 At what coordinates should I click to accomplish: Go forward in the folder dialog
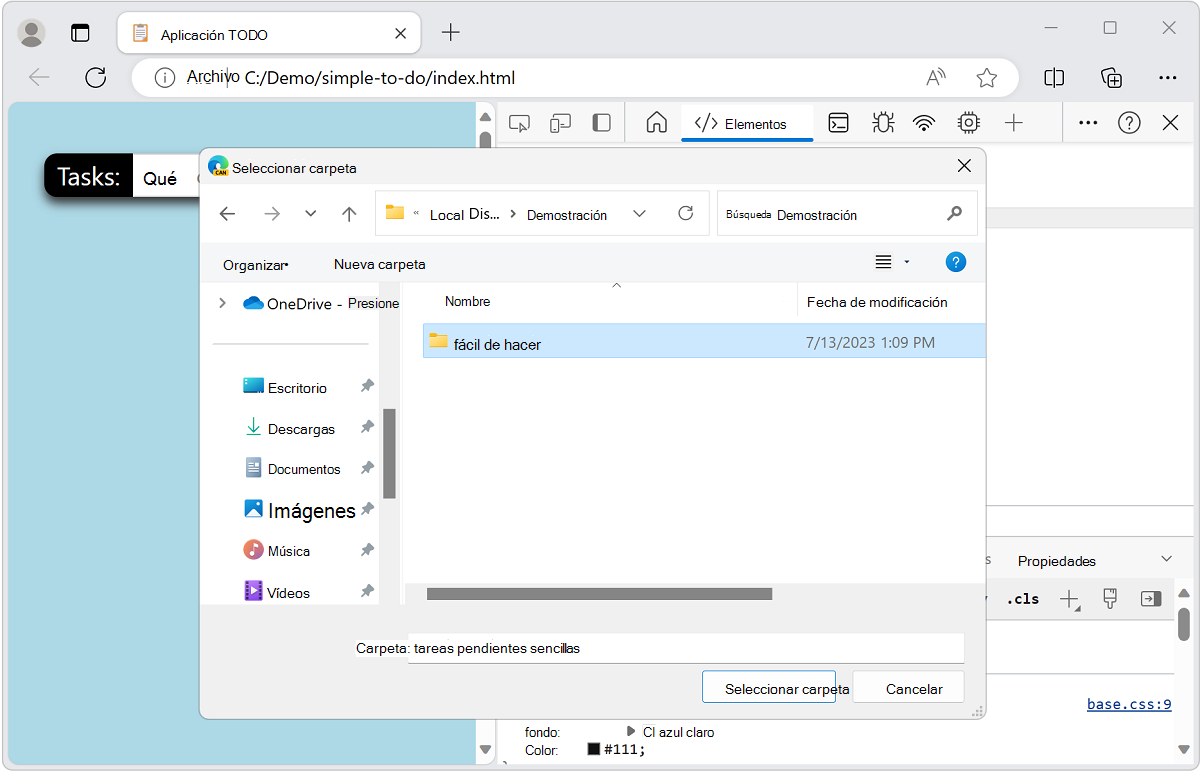click(272, 214)
